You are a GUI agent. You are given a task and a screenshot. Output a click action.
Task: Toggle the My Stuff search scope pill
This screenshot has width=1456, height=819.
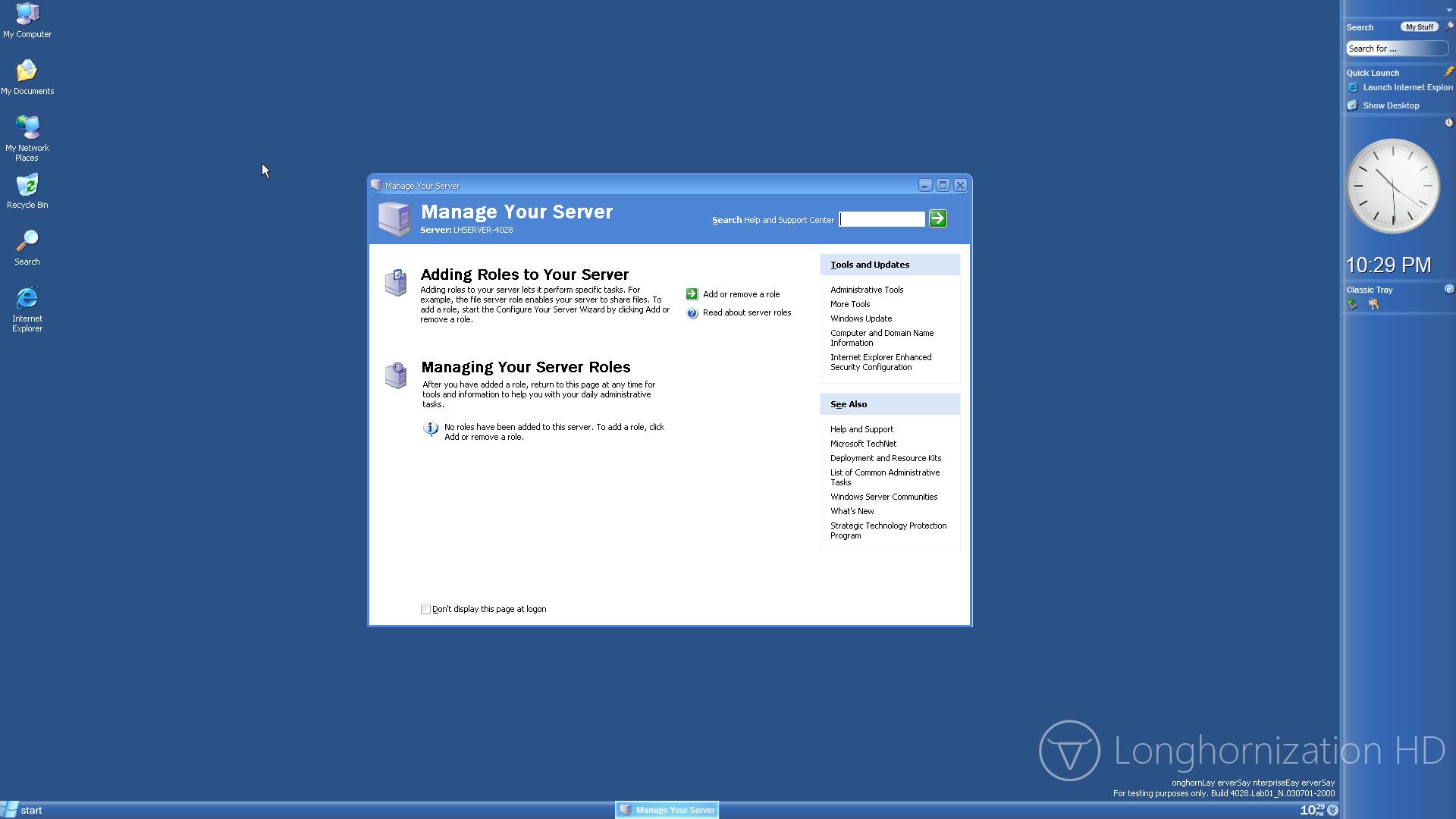pyautogui.click(x=1418, y=27)
